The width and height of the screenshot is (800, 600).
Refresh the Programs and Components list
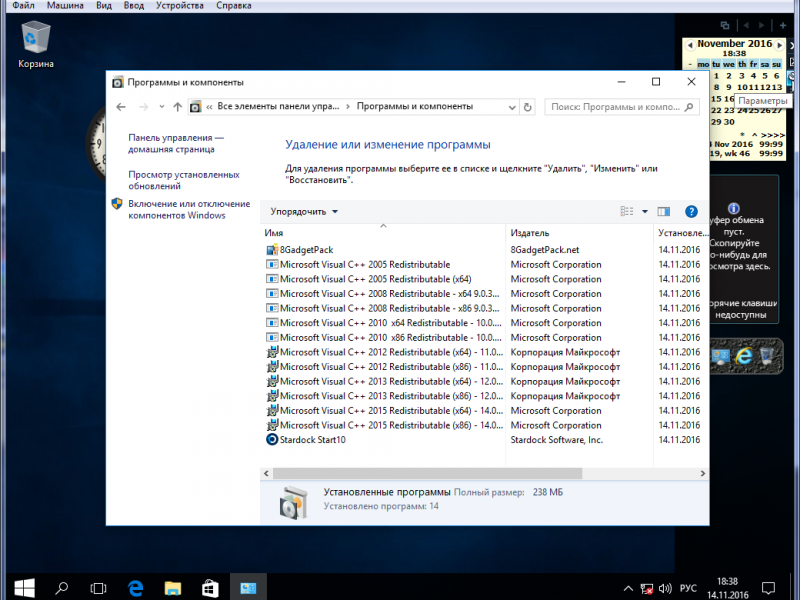528,107
